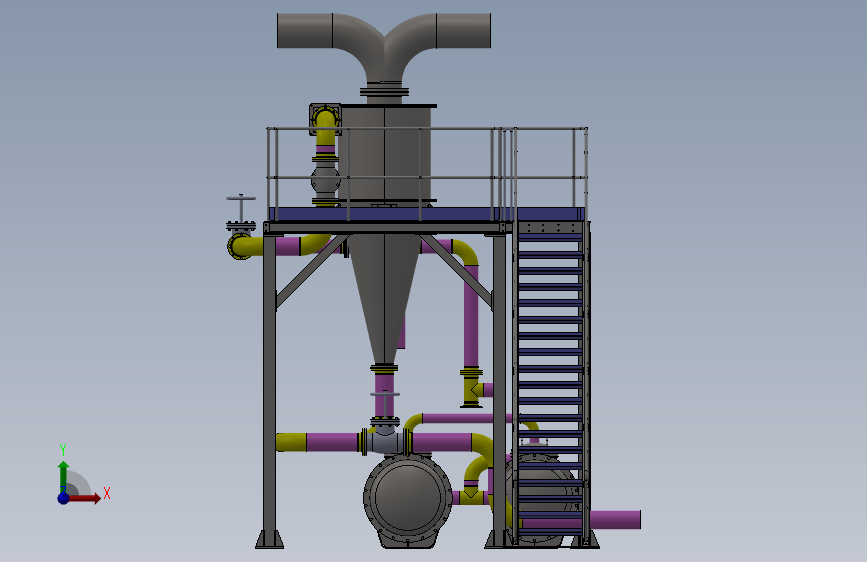
Task: Select the left diagonal brace under the platform
Action: pyautogui.click(x=311, y=271)
